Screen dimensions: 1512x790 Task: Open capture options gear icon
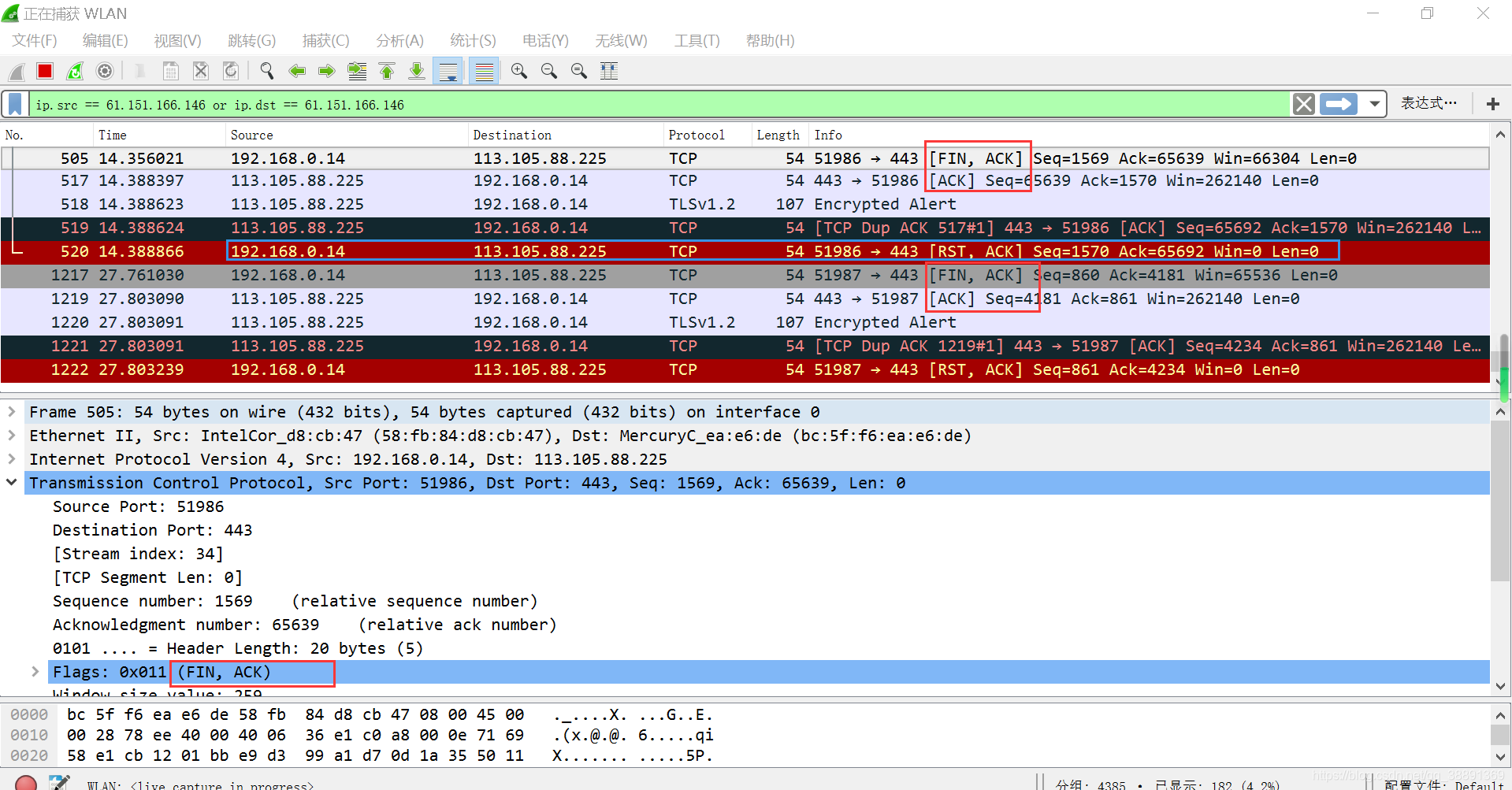coord(105,72)
